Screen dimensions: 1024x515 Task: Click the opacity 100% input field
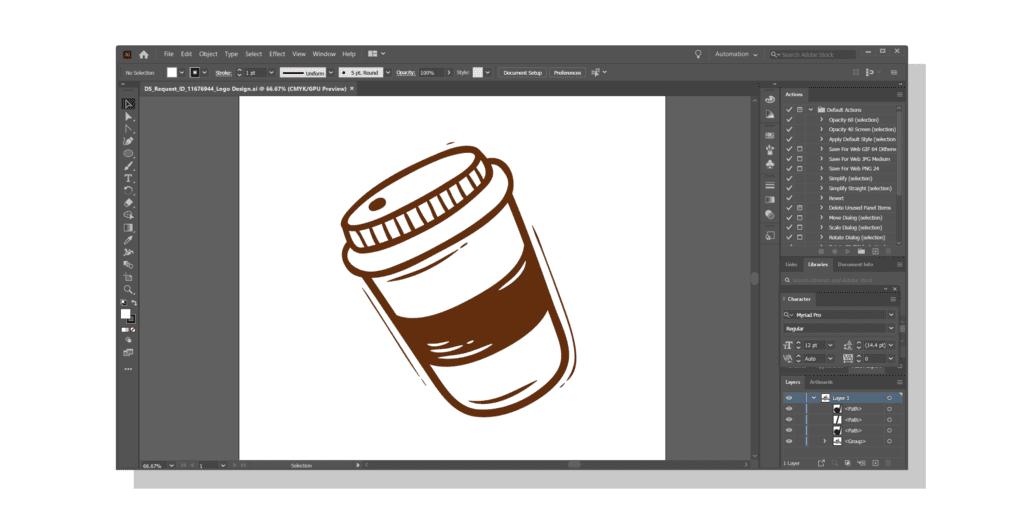click(x=431, y=73)
